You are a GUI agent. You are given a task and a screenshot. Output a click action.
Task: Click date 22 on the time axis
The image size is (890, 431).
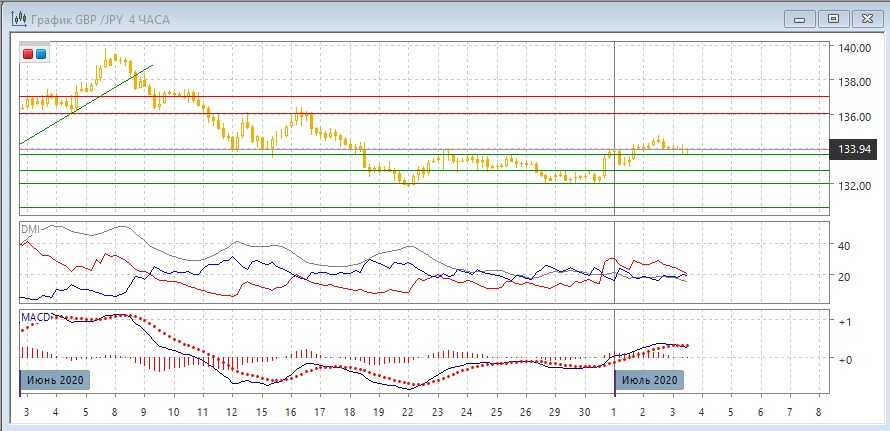(407, 412)
